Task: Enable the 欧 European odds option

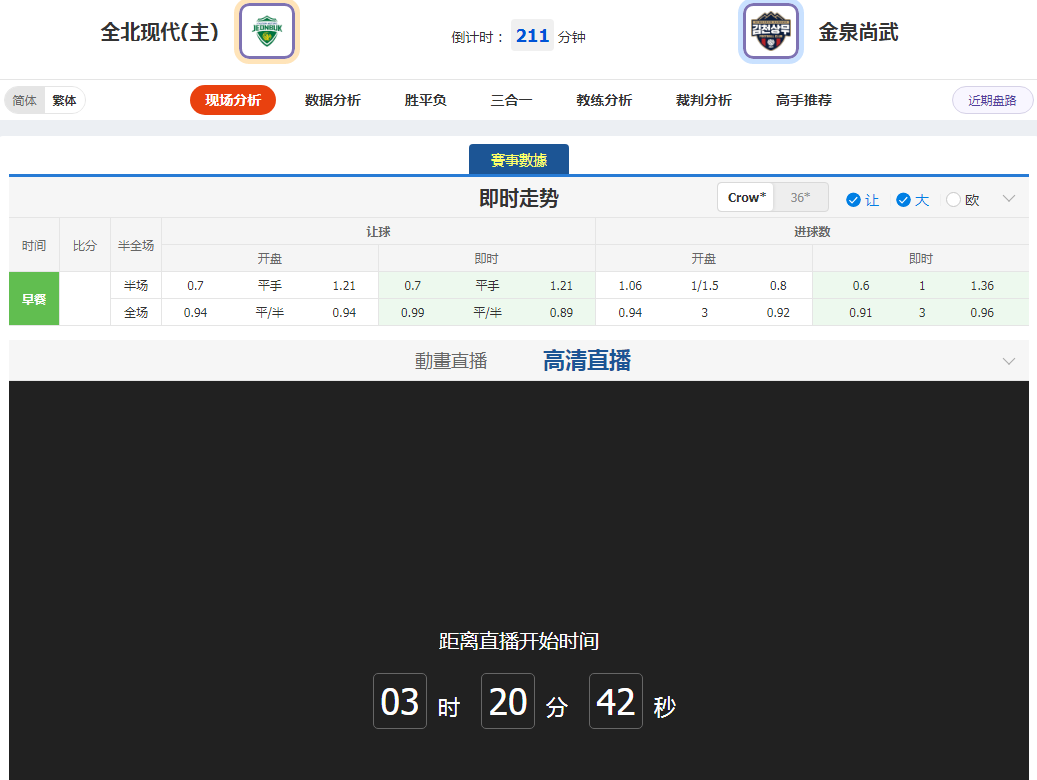Action: coord(953,200)
